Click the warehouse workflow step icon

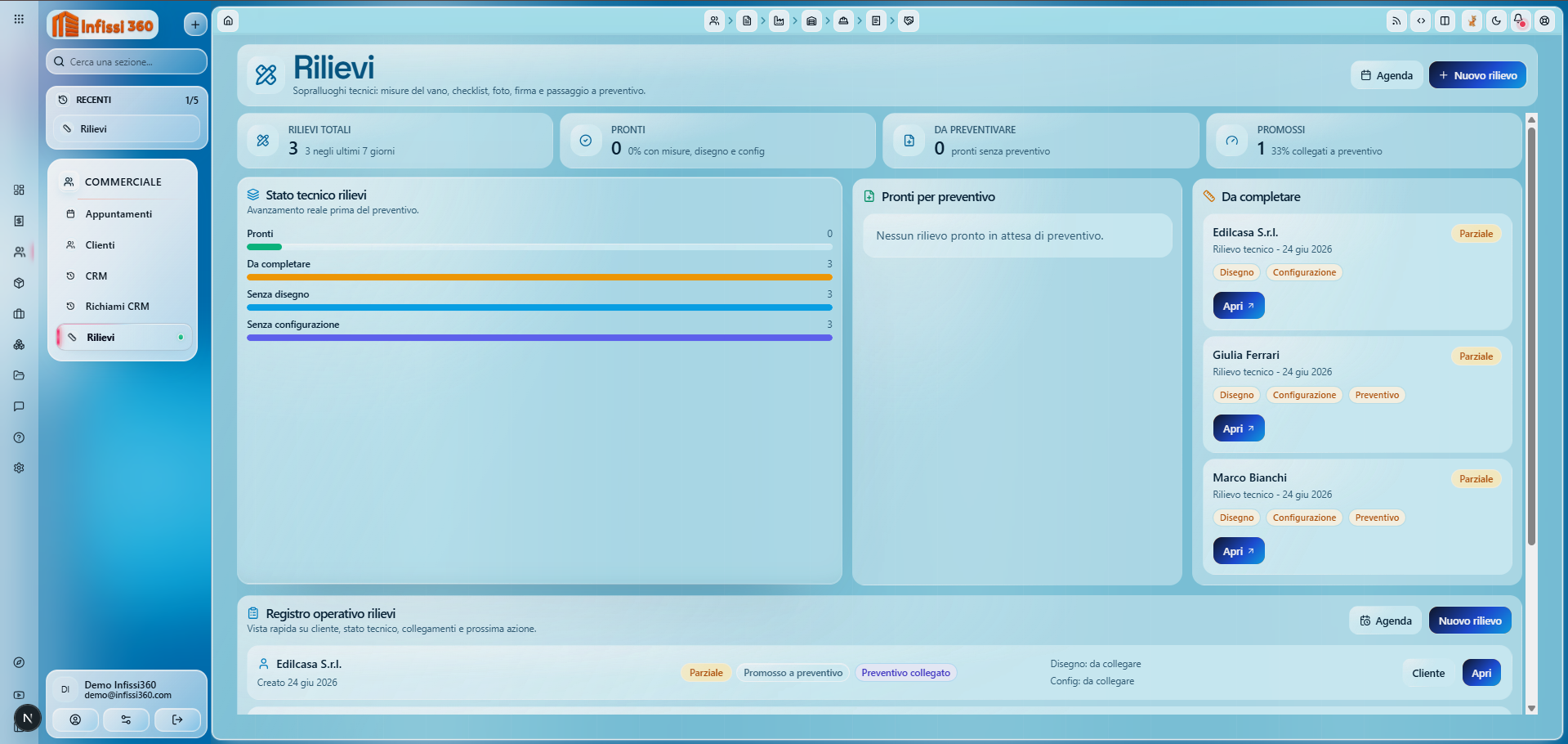(811, 21)
